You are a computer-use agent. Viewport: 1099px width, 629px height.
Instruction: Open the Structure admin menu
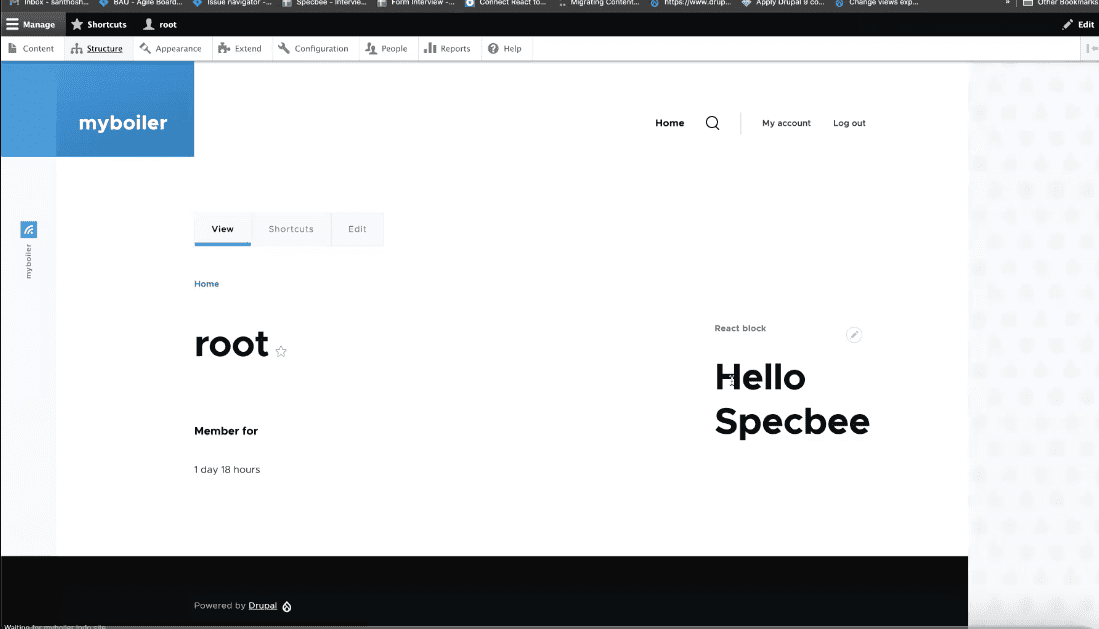(97, 48)
